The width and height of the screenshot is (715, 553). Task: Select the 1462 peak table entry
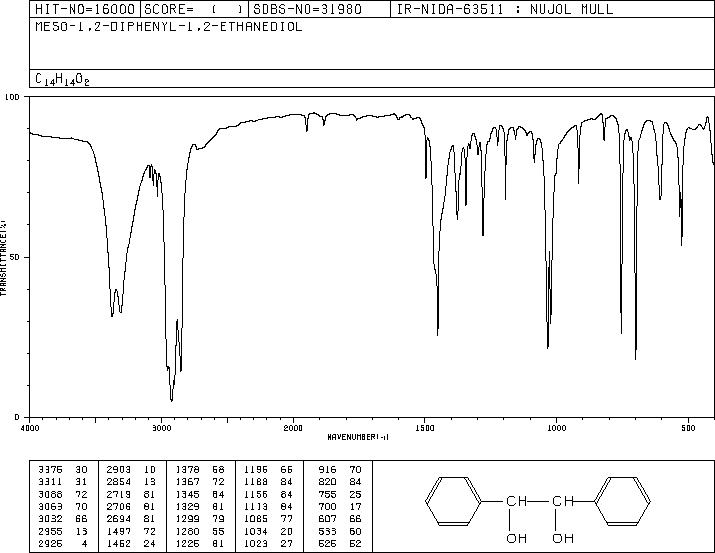132,544
